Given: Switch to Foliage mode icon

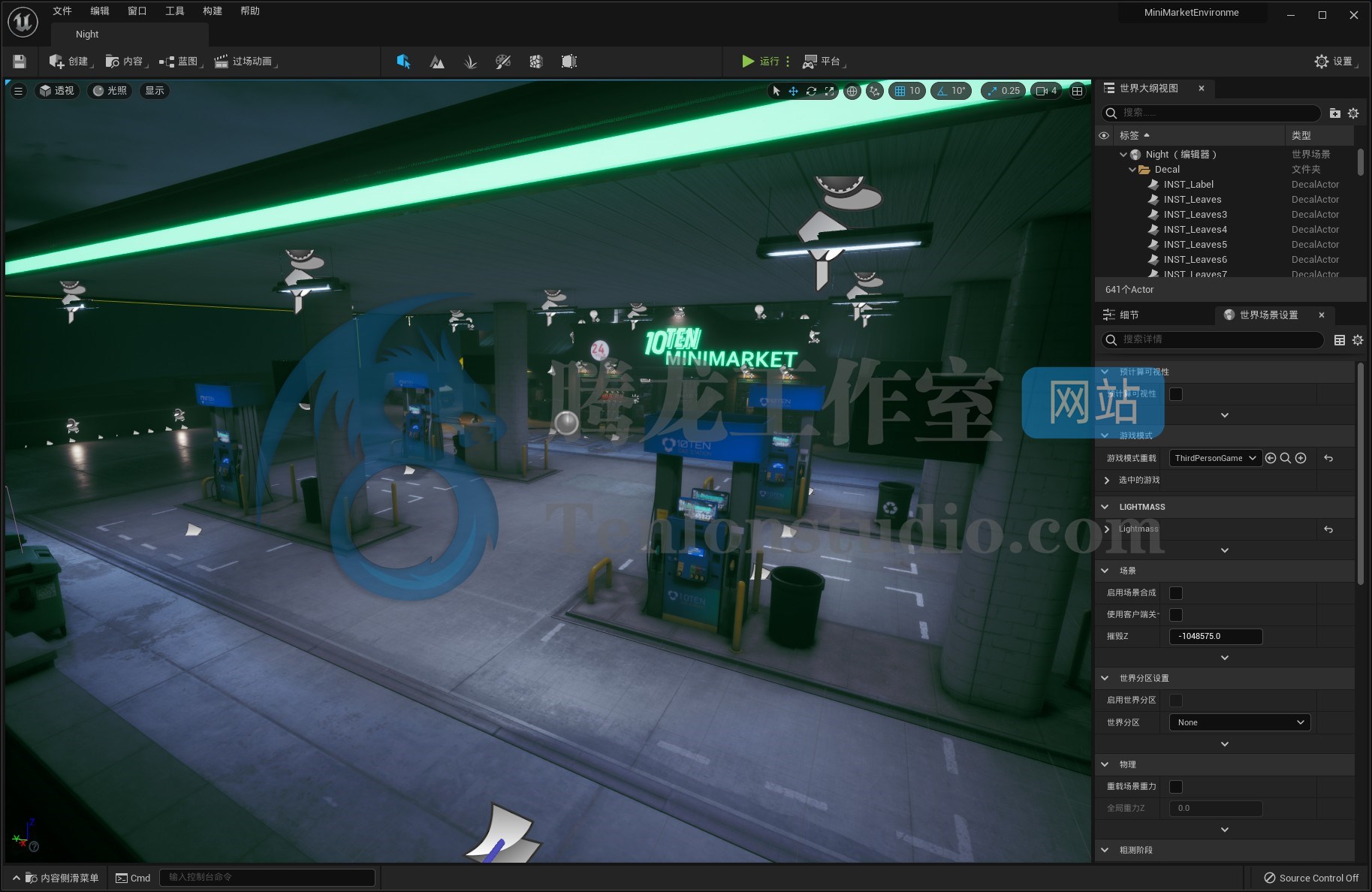Looking at the screenshot, I should tap(470, 62).
